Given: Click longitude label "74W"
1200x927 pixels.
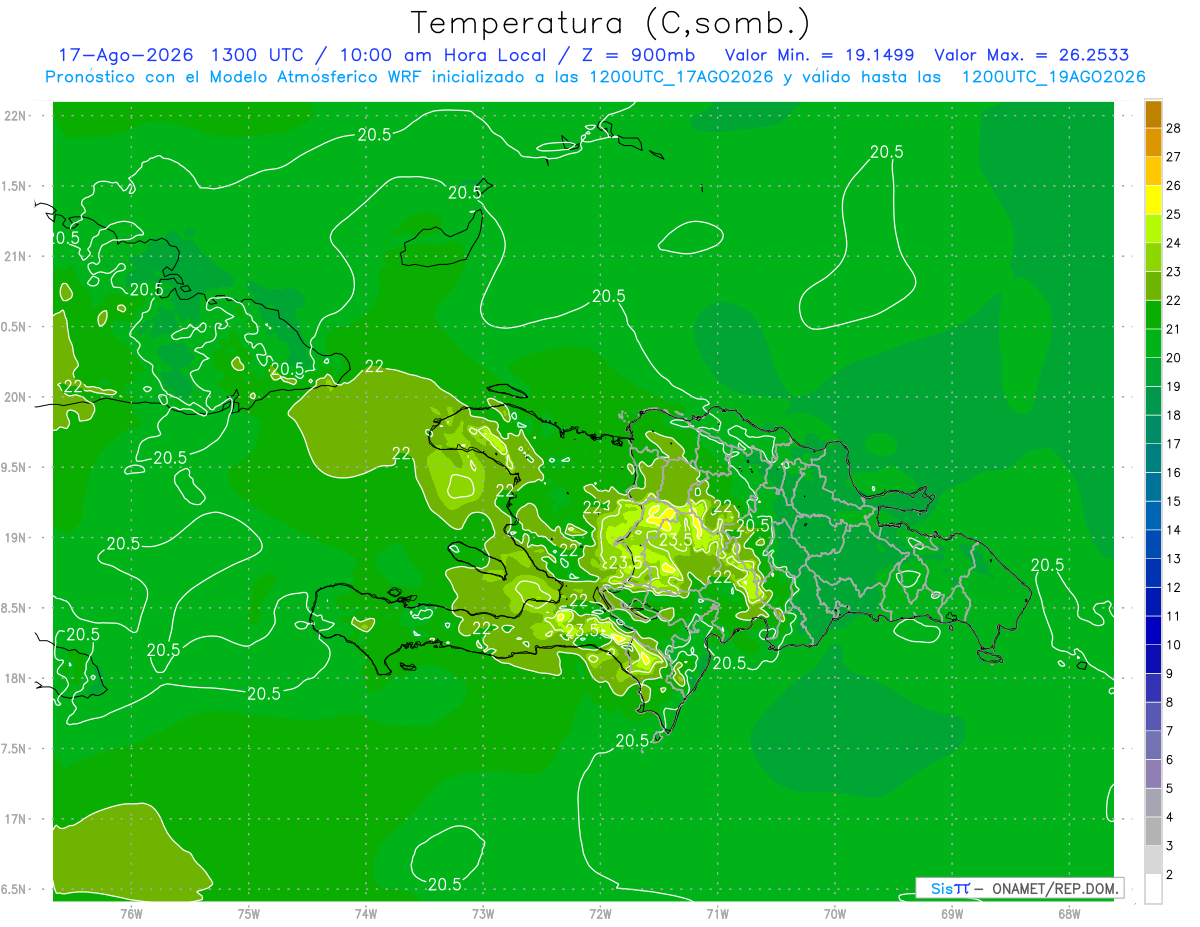Looking at the screenshot, I should 366,913.
